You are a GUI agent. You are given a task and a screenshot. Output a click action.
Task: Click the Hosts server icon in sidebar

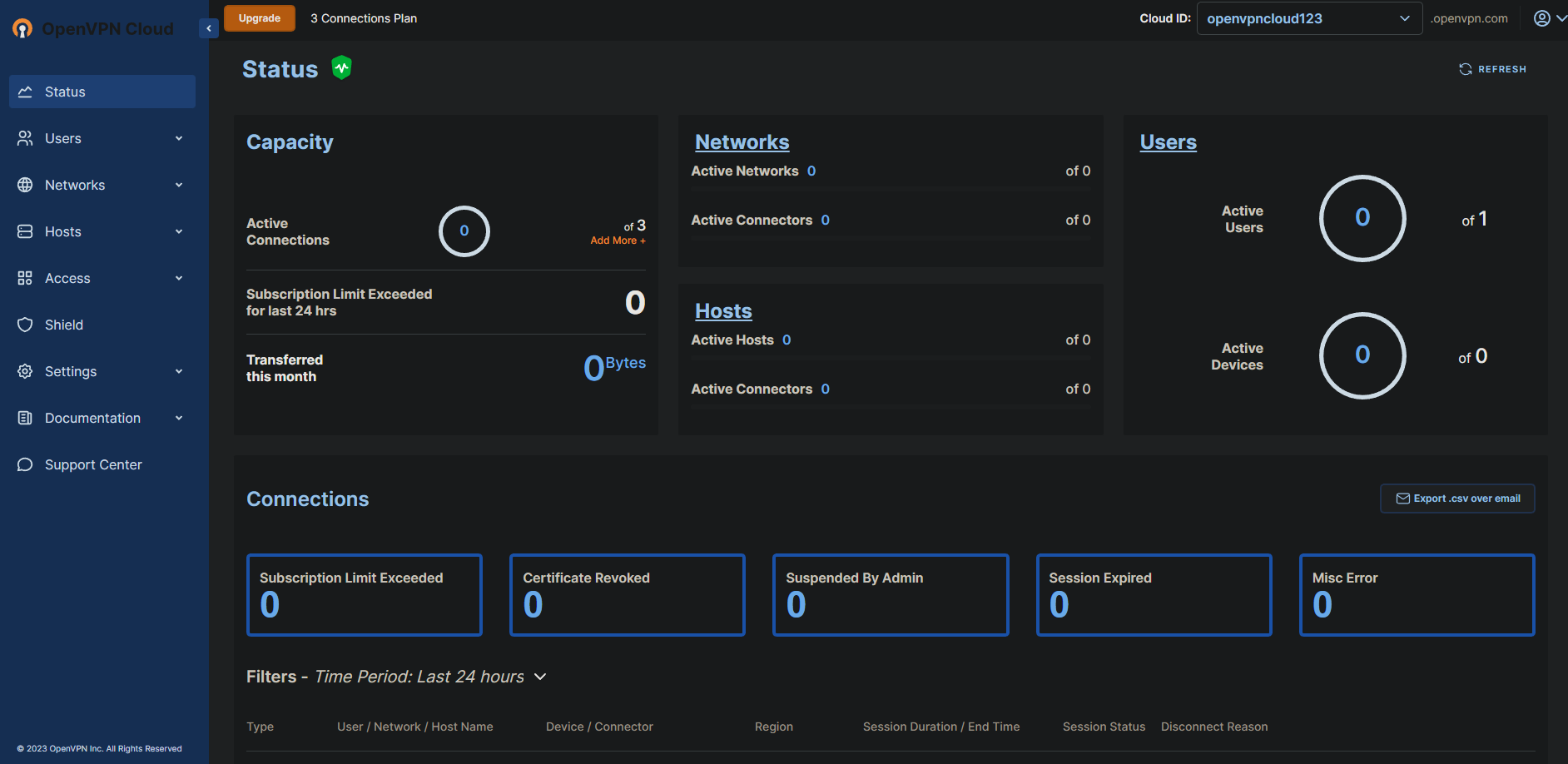click(x=25, y=231)
